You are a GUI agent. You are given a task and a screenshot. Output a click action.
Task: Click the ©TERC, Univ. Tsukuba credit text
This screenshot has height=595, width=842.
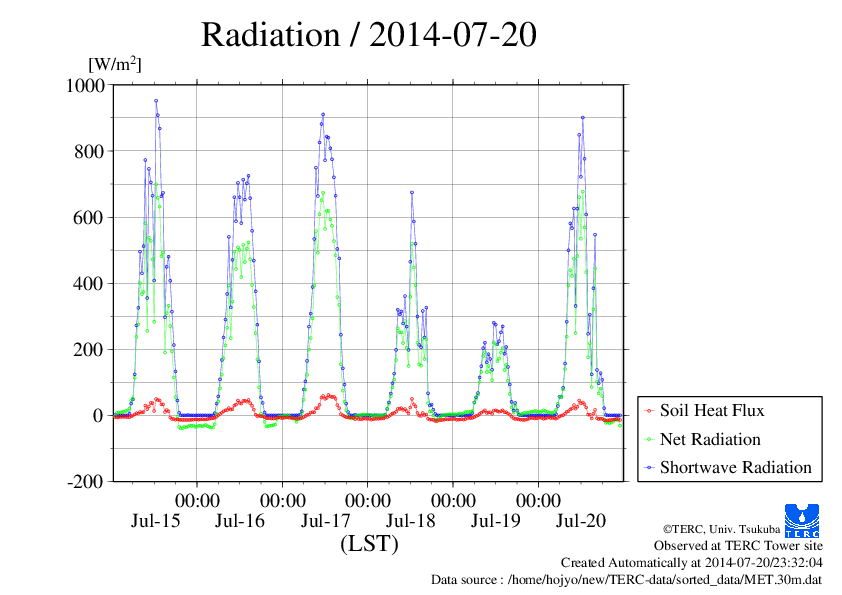721,529
